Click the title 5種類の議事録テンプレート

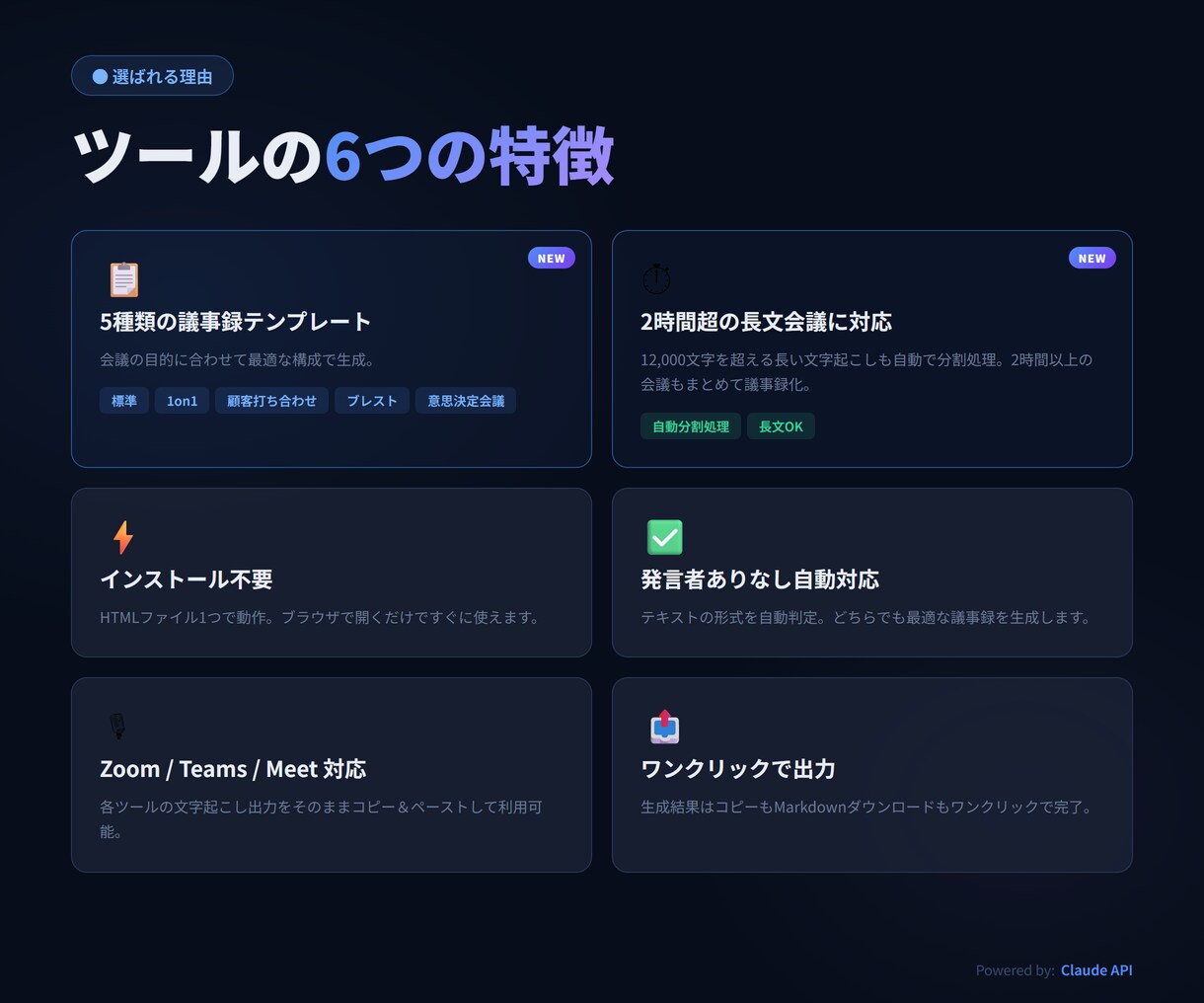coord(236,322)
